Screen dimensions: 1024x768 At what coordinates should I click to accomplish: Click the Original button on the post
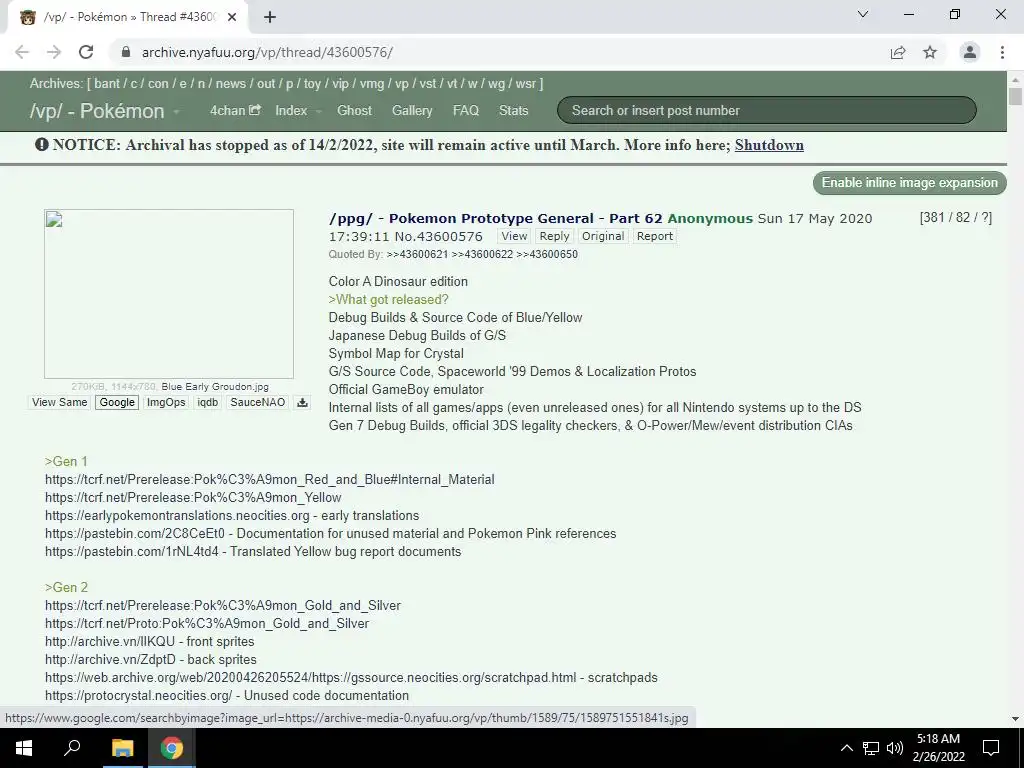[603, 236]
